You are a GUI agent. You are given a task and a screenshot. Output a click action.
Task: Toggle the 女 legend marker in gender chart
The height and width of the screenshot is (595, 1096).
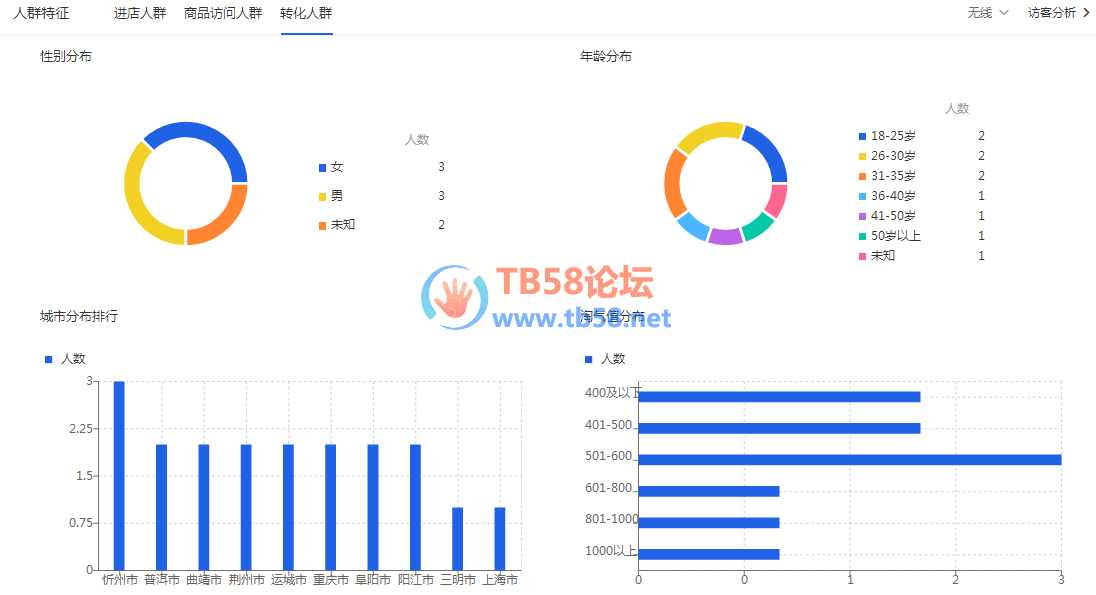(x=322, y=168)
